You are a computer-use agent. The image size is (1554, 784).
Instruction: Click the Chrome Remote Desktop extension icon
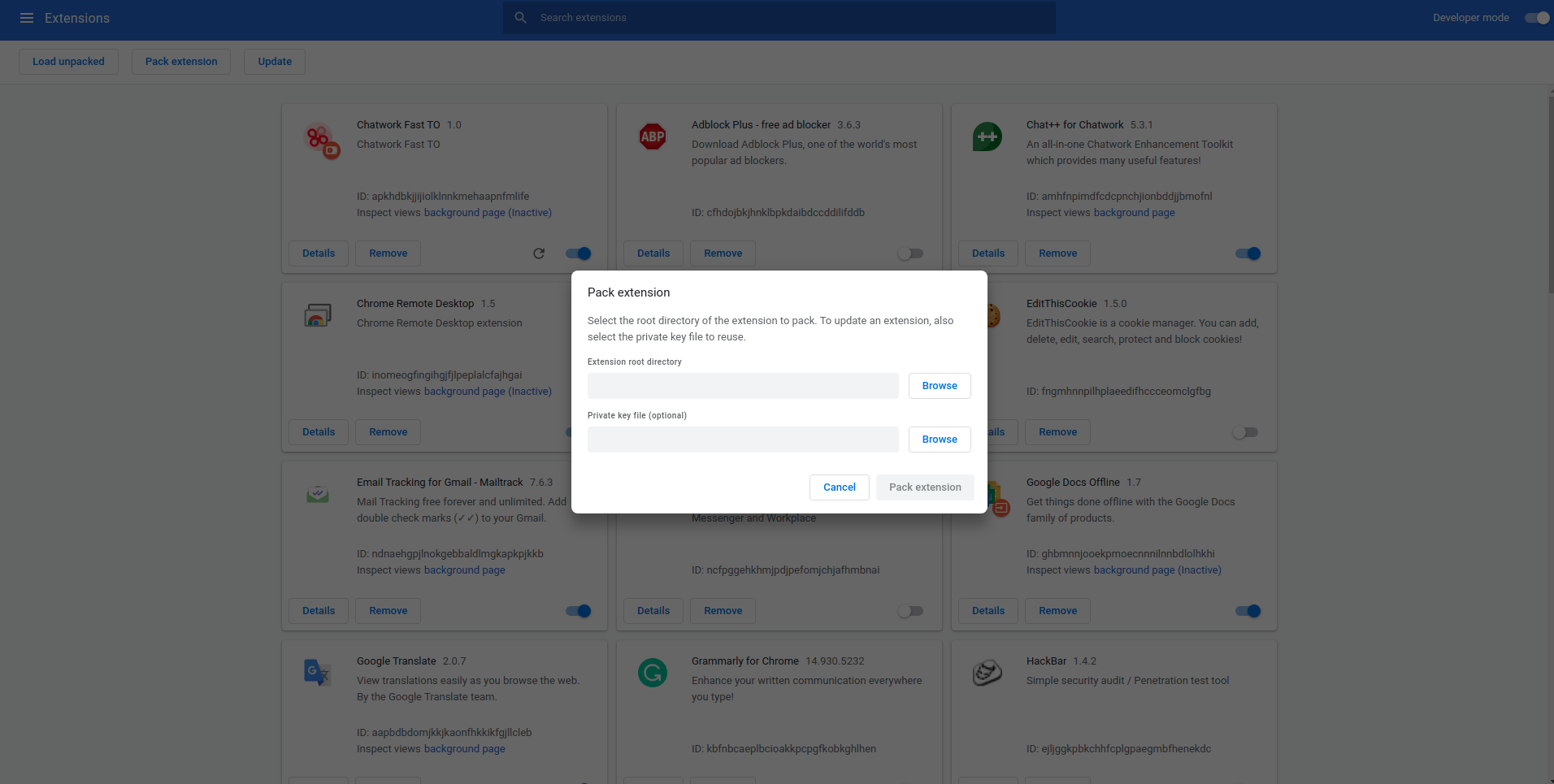point(317,314)
